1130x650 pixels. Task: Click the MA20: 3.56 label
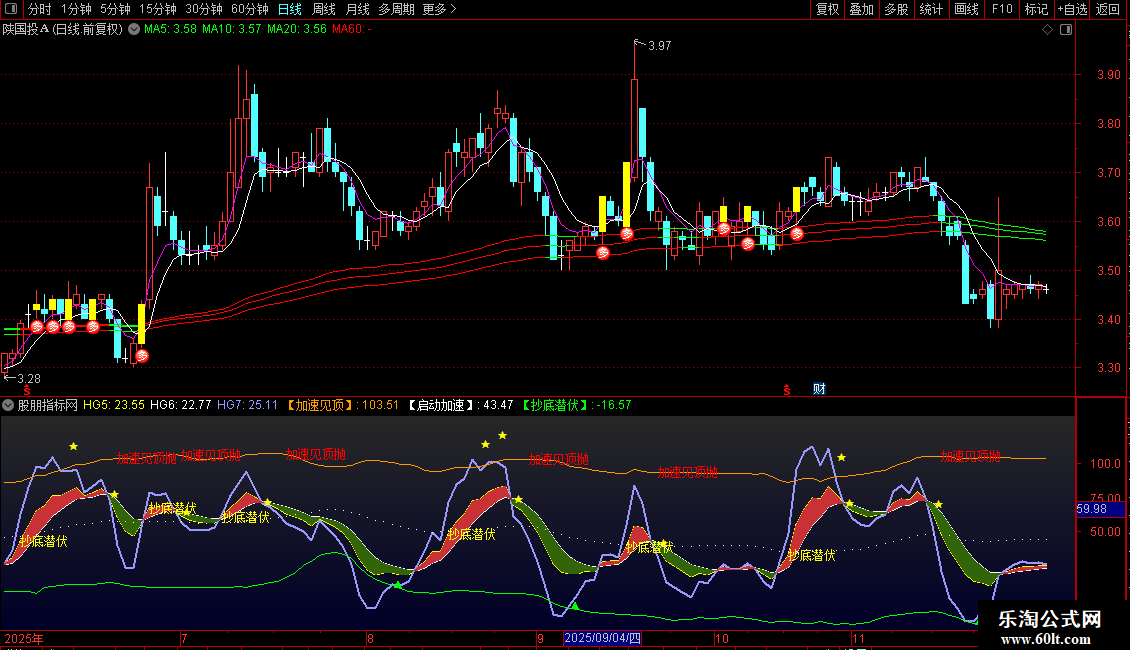tap(296, 30)
